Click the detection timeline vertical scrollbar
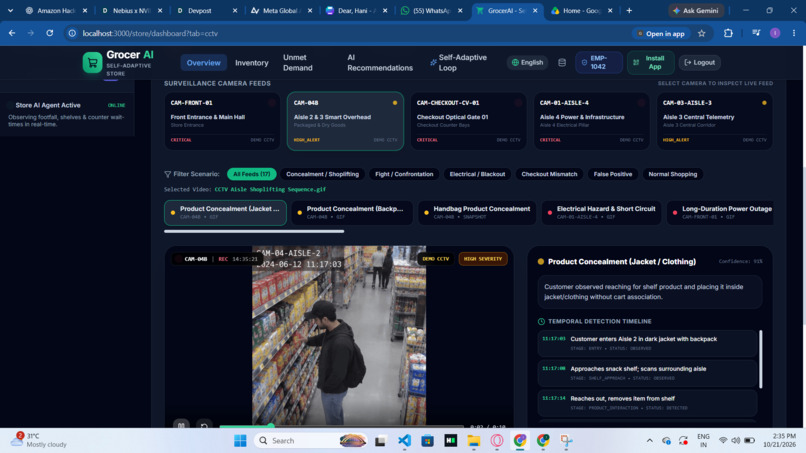 [x=761, y=359]
